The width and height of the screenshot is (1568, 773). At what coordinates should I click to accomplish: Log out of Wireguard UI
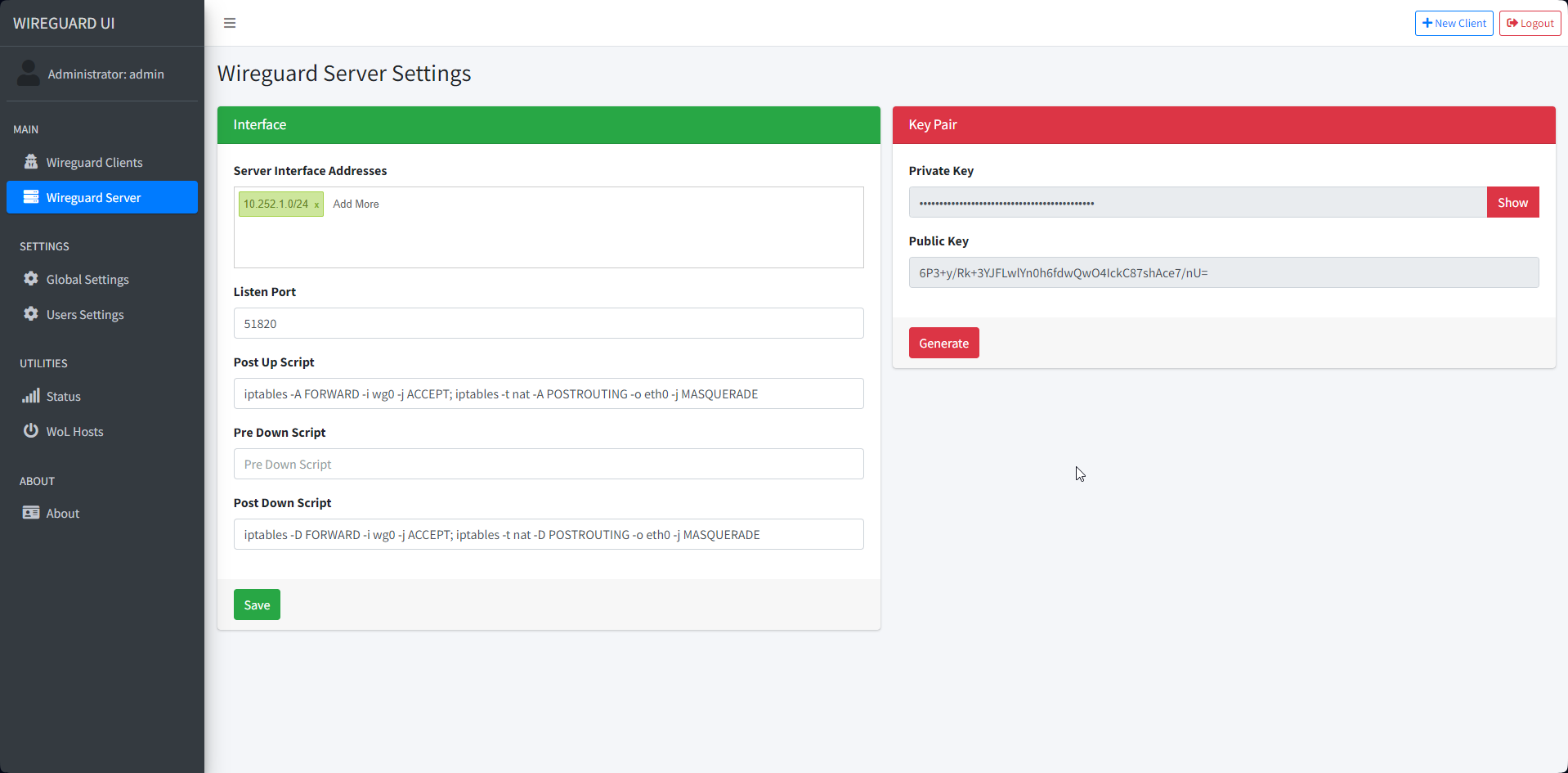tap(1530, 23)
